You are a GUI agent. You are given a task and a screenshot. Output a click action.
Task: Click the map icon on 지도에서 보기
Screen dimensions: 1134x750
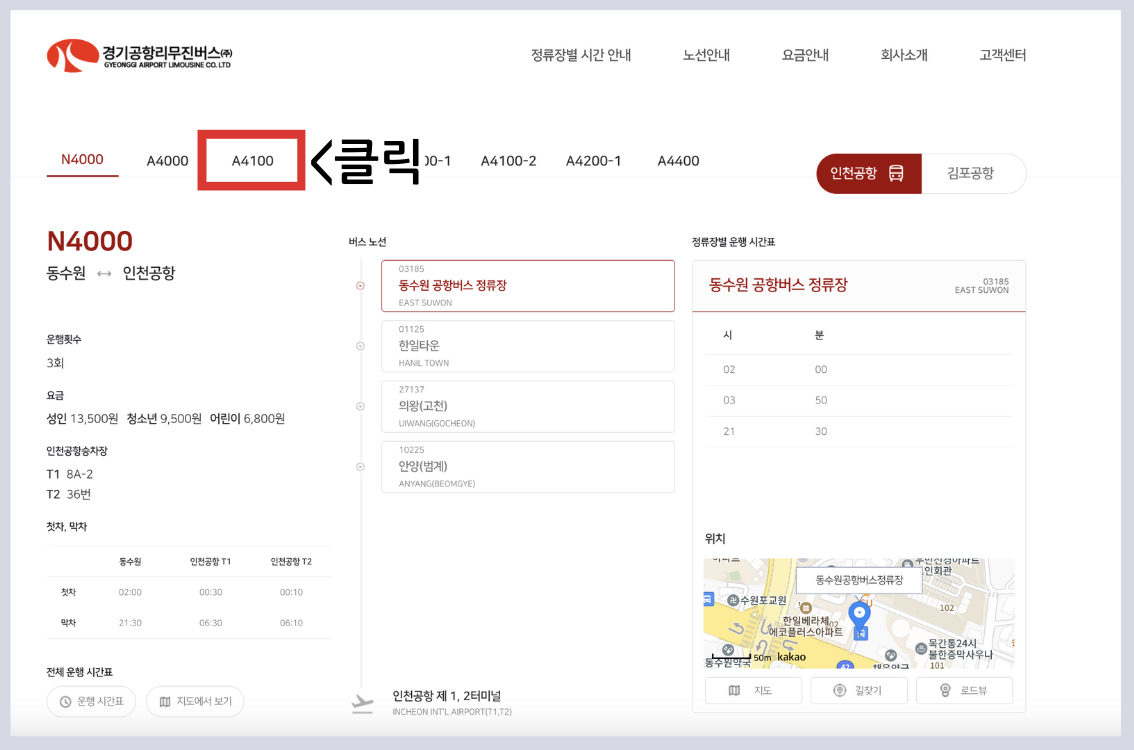(x=165, y=701)
